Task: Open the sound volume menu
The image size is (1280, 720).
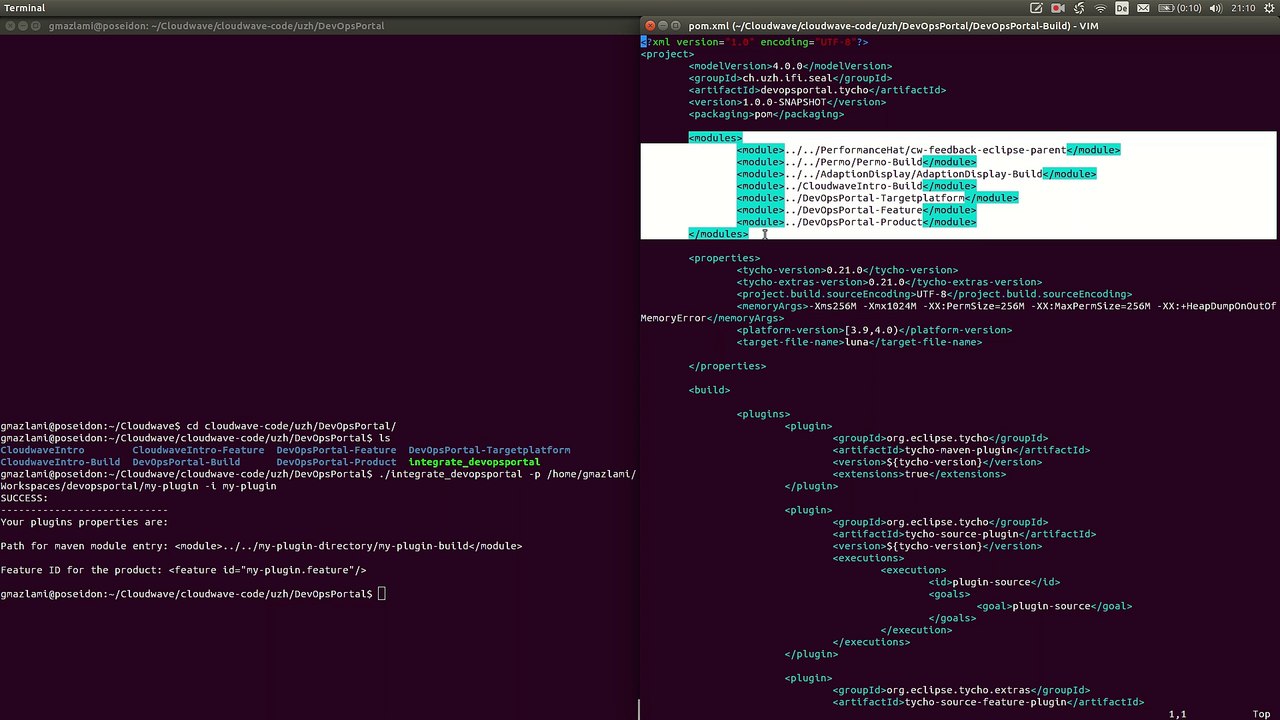Action: [x=1217, y=8]
